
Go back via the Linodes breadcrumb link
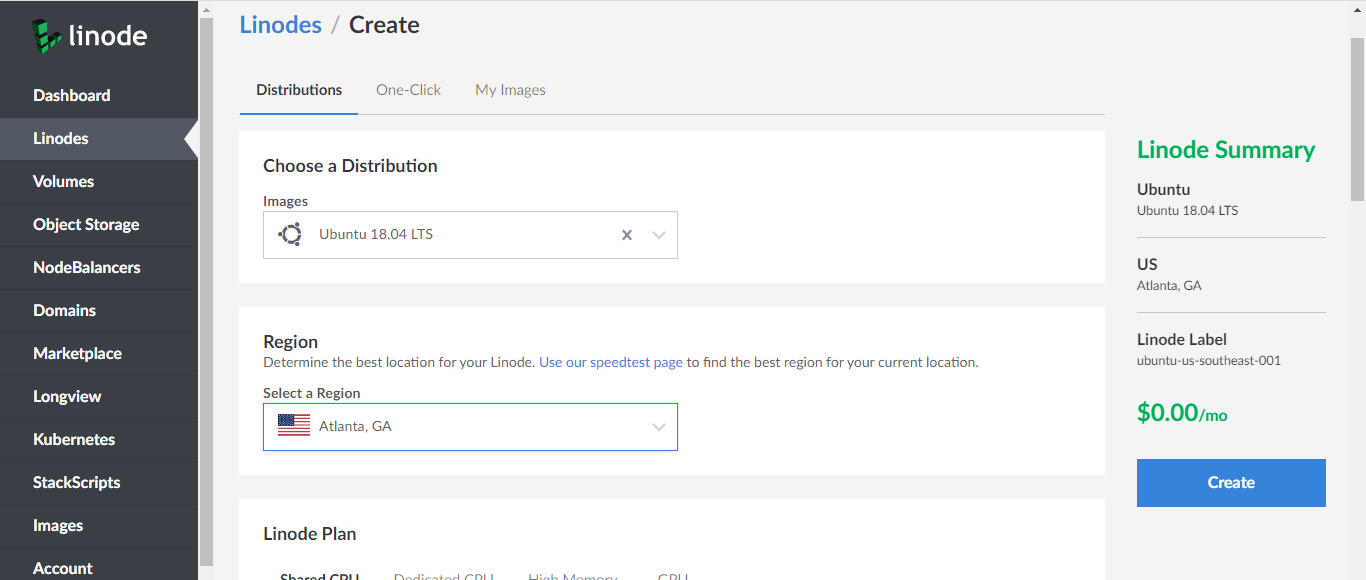tap(280, 25)
